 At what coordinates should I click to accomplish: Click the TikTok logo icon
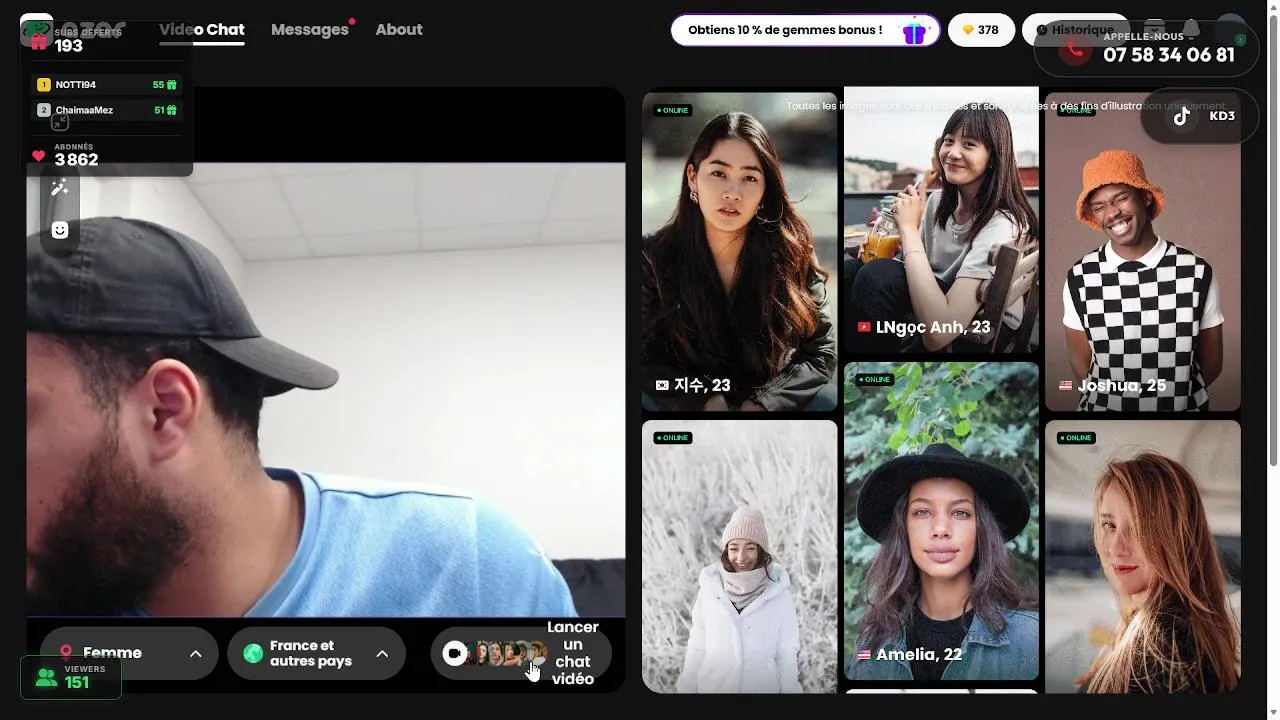(1182, 116)
